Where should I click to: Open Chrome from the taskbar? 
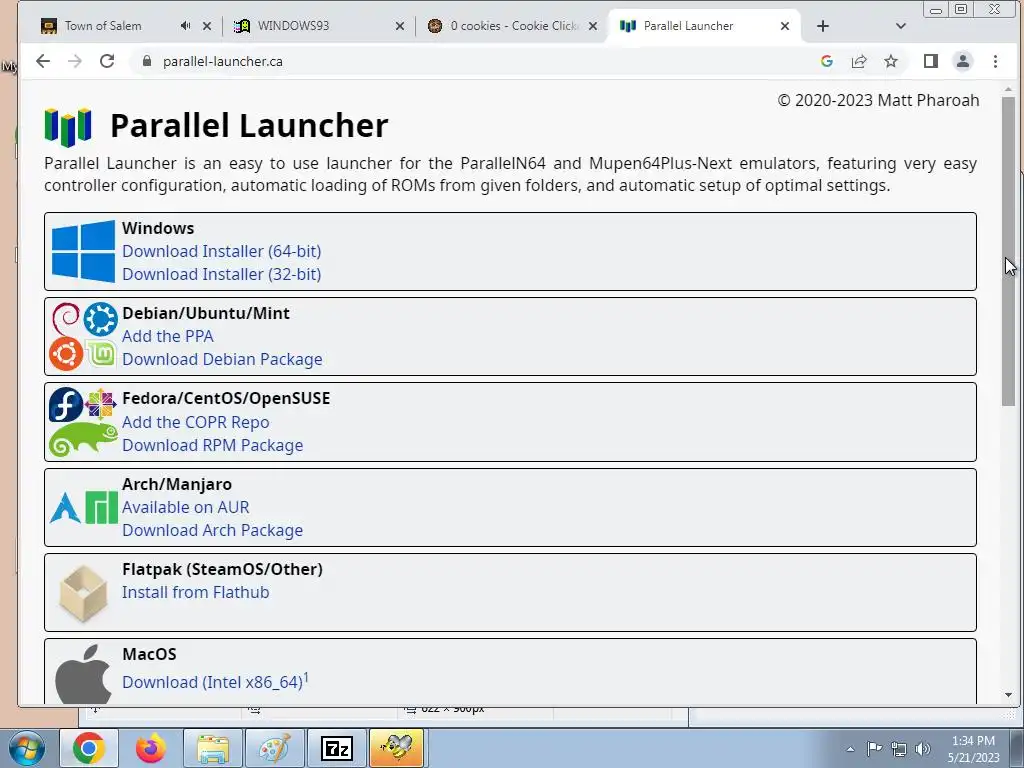pyautogui.click(x=89, y=748)
